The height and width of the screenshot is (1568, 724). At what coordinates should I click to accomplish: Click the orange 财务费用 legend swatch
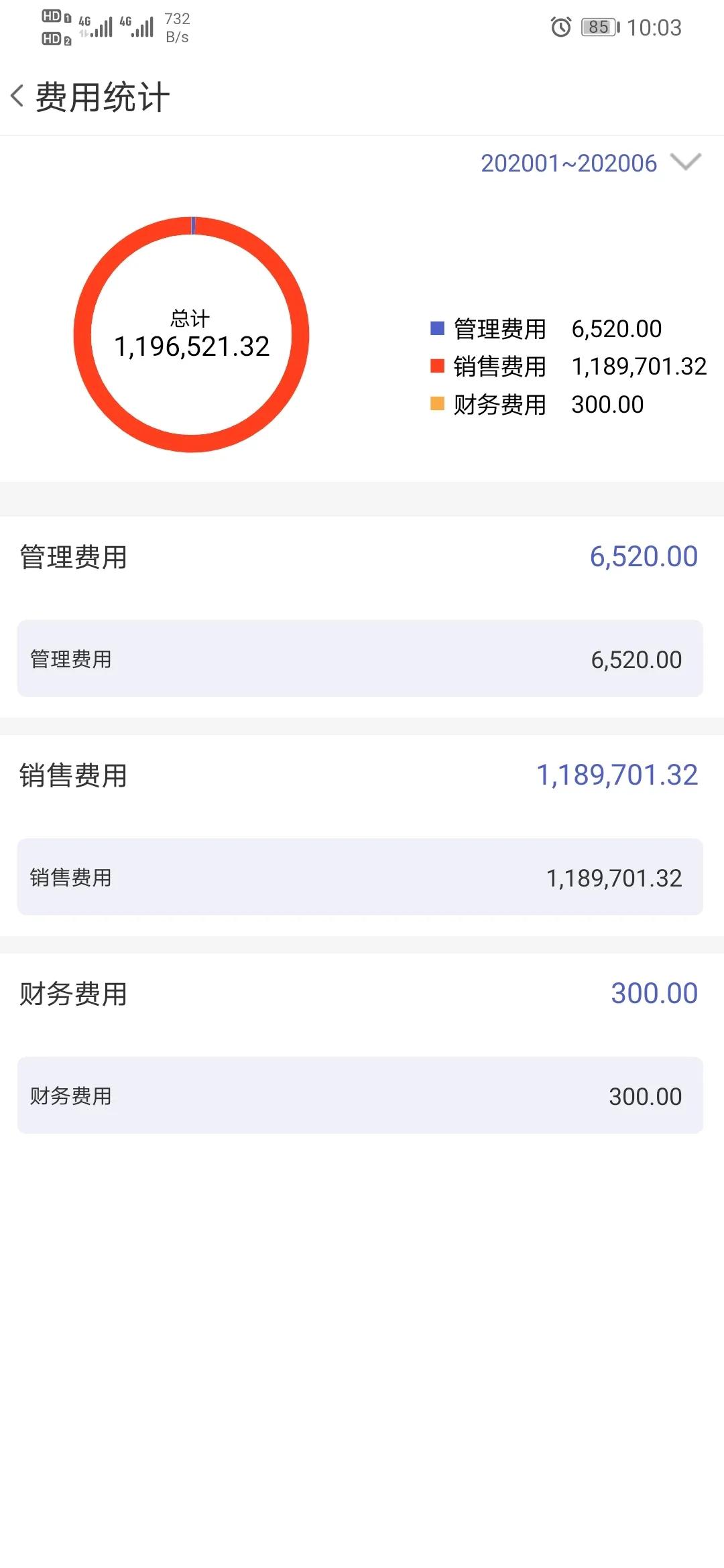[437, 403]
